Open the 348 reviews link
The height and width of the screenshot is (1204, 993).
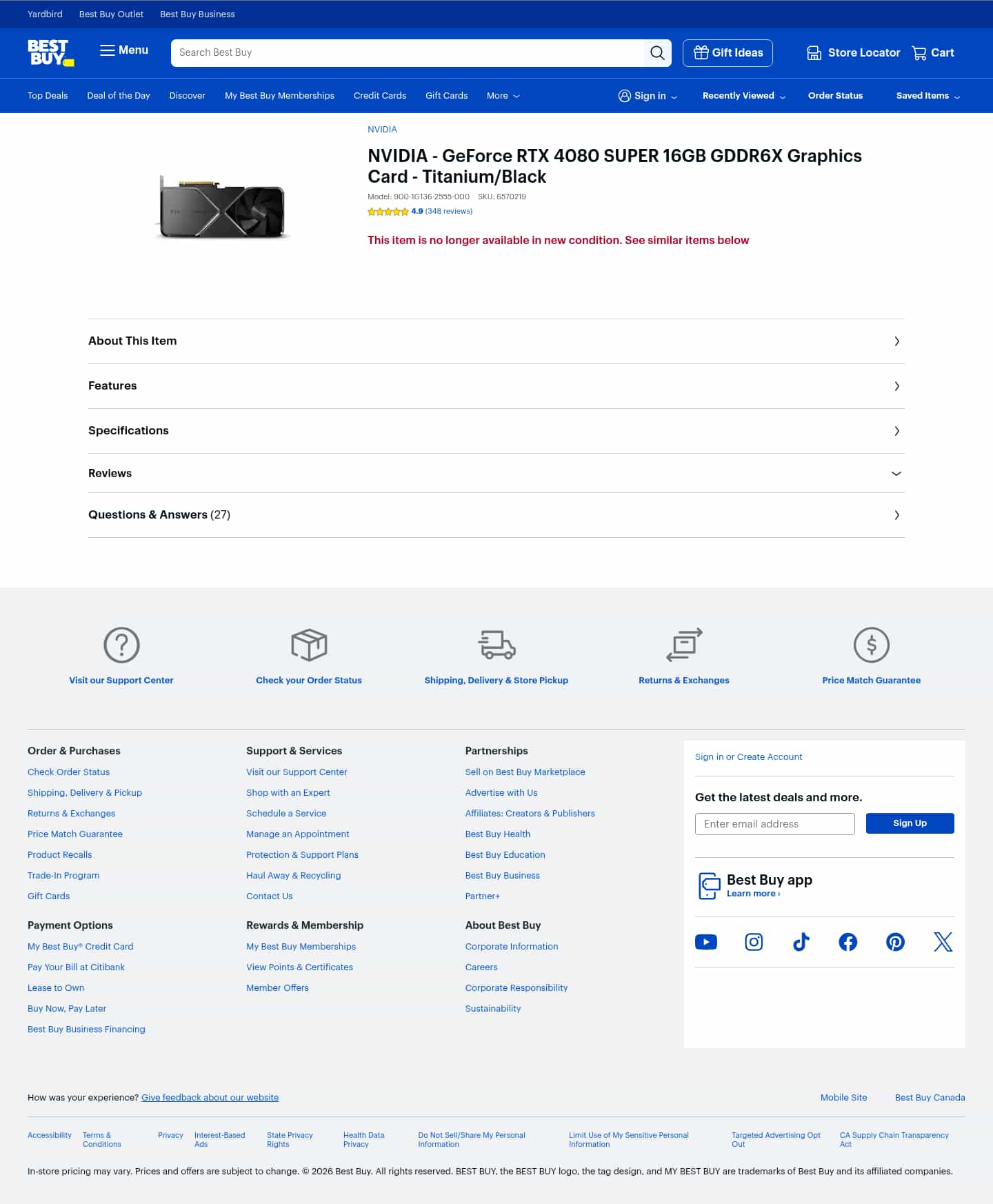tap(449, 212)
